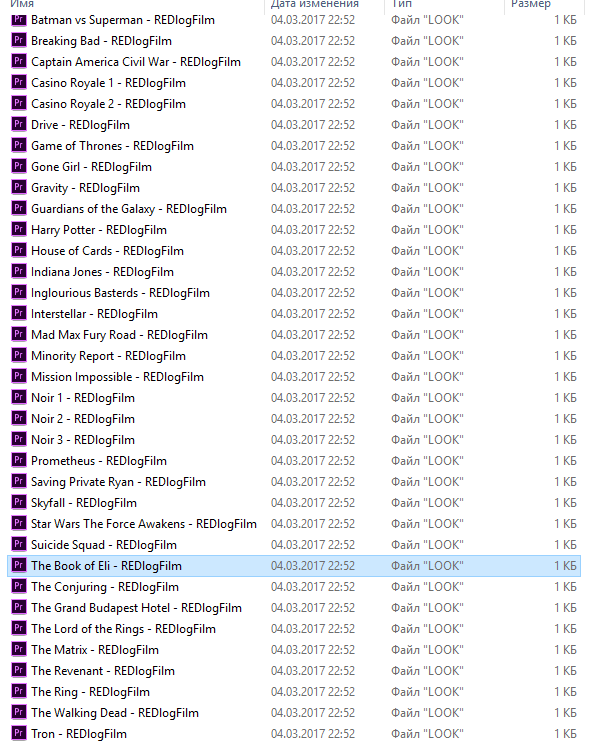Viewport: 600px width, 746px height.
Task: Select the Pr icon of Prometheus file
Action: click(x=19, y=461)
